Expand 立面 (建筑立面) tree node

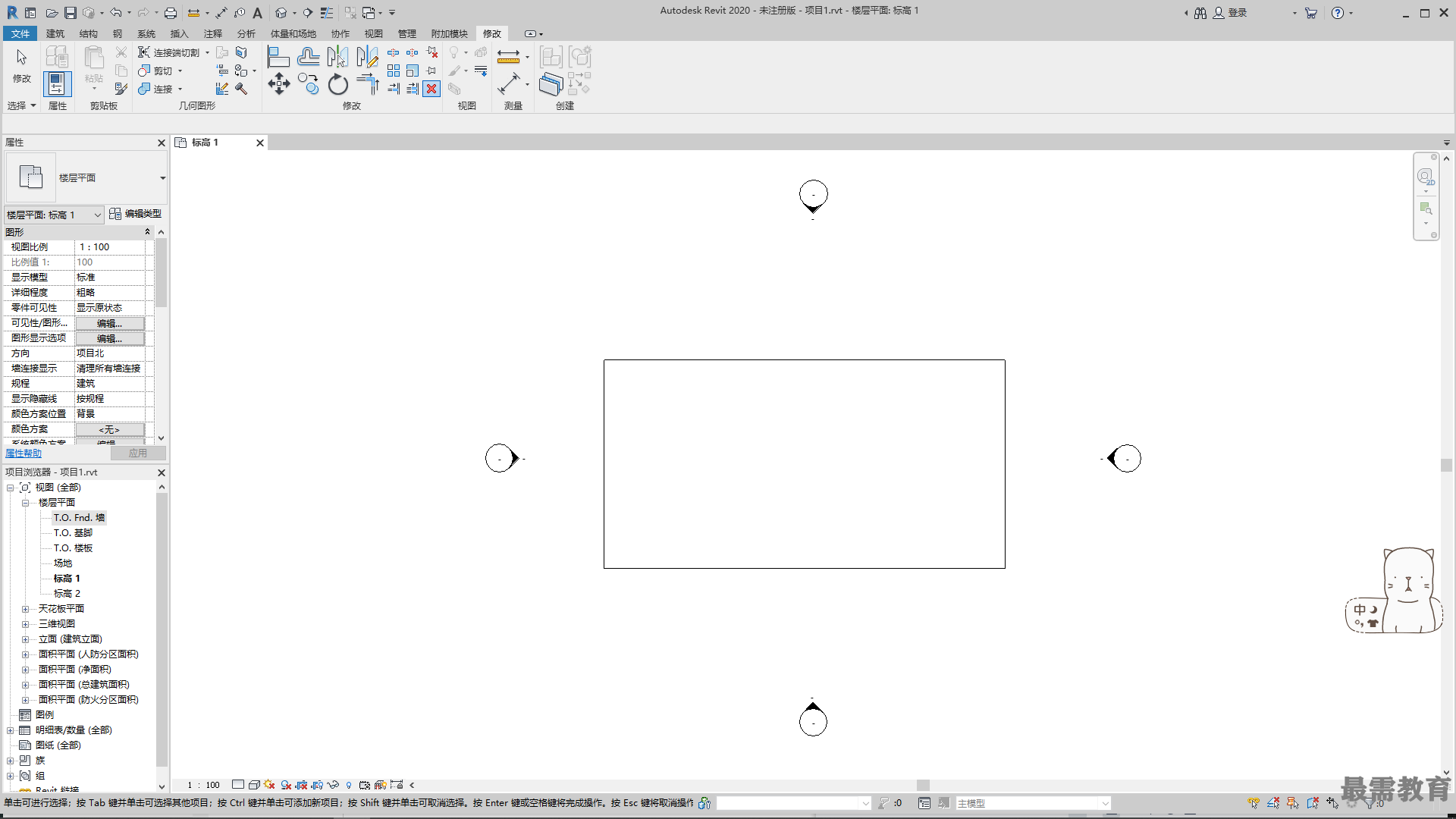coord(25,639)
